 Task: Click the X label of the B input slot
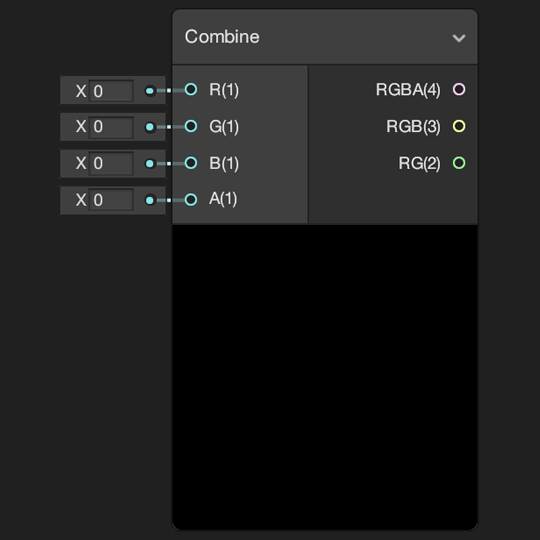tap(81, 163)
